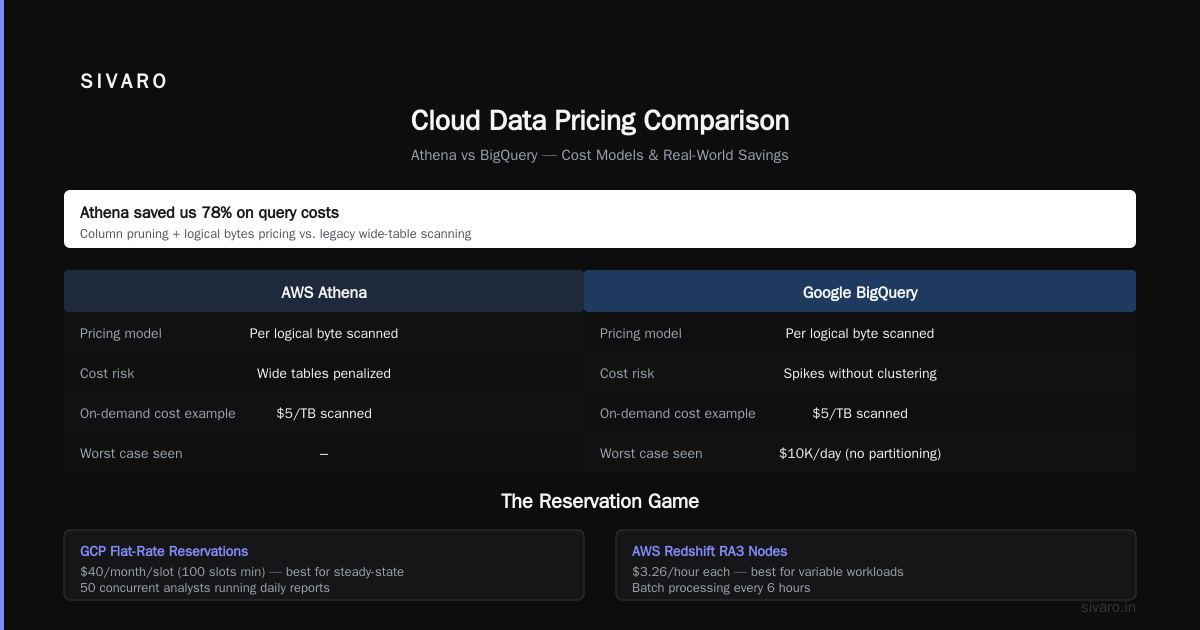
Task: Select the column pruning description line
Action: click(275, 234)
